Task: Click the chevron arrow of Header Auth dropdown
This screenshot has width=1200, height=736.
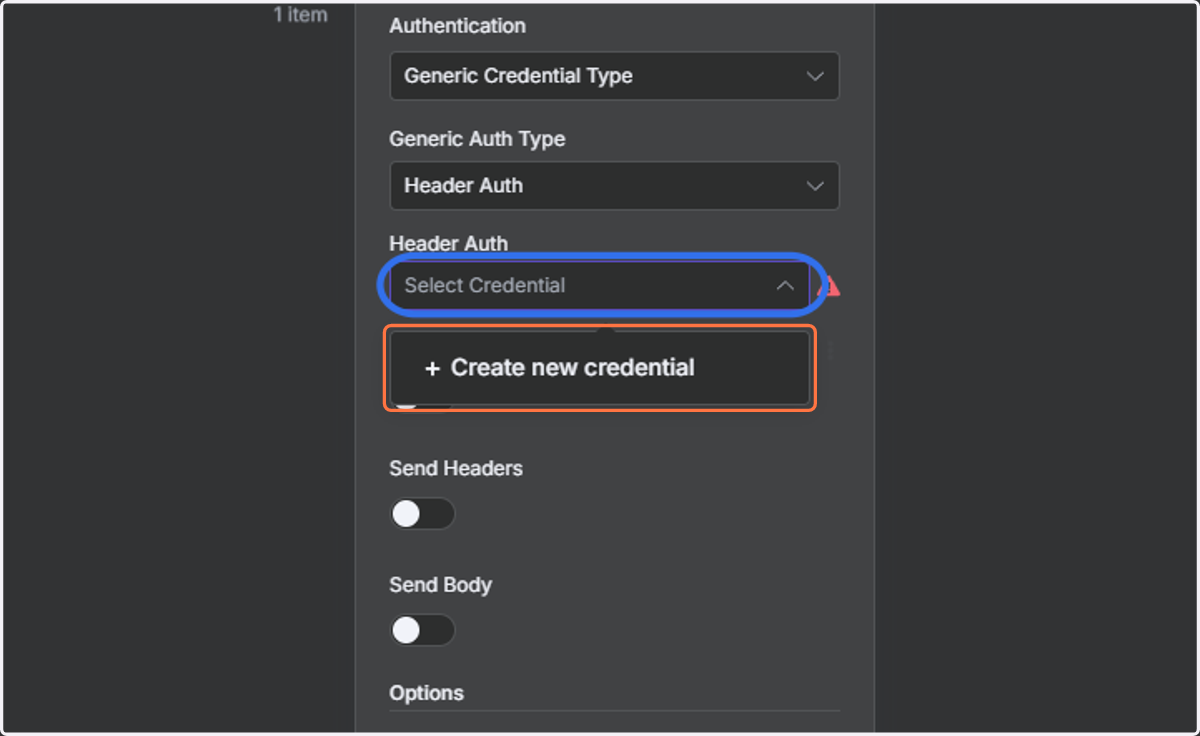Action: point(815,186)
